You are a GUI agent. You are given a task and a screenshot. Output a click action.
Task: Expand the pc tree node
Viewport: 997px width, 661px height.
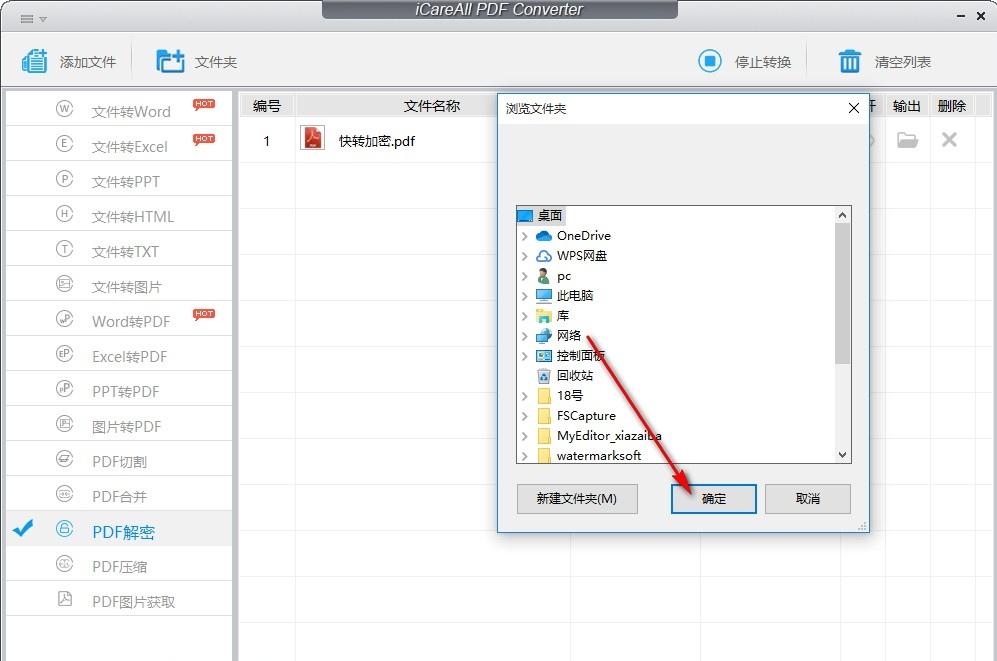[525, 276]
